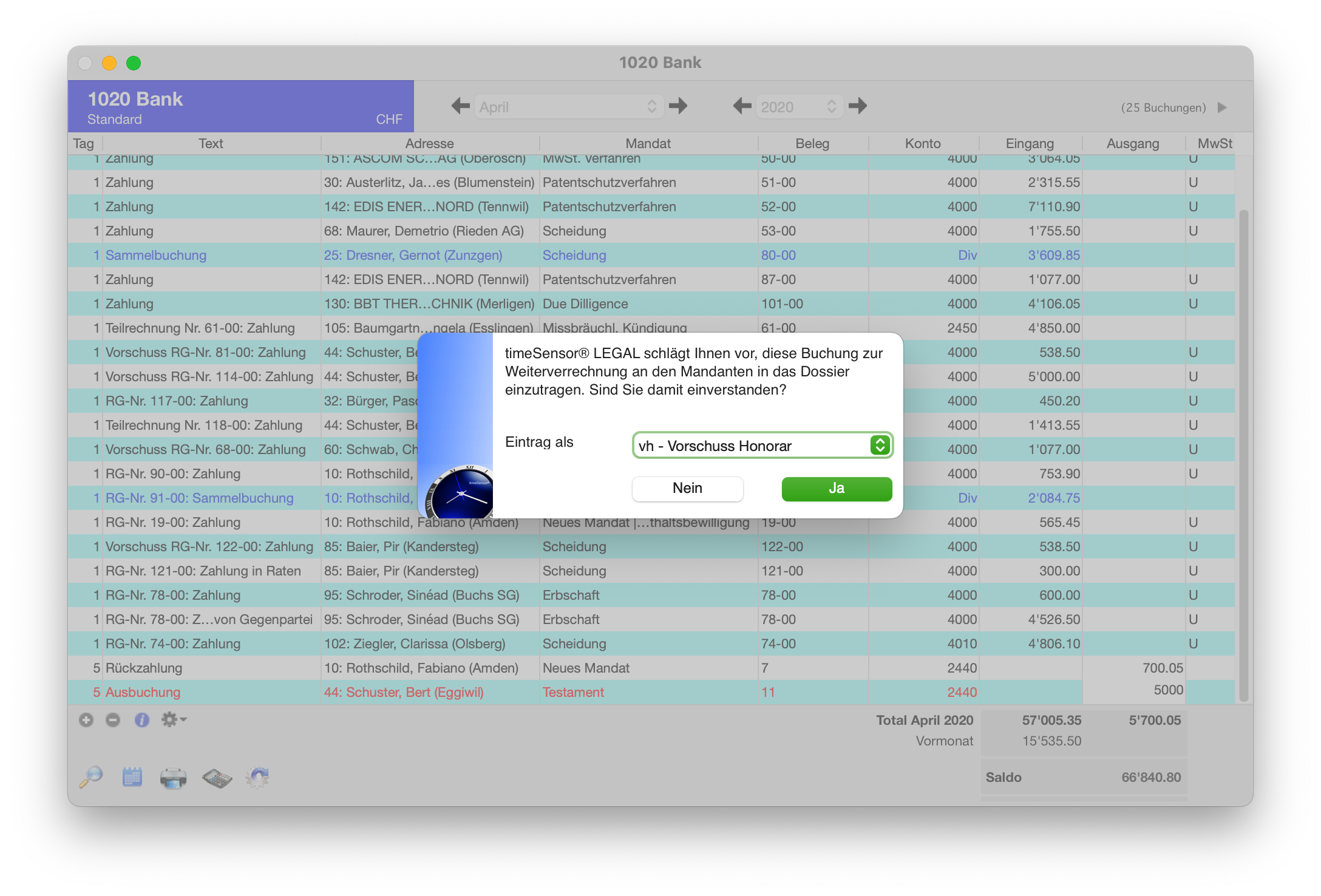Click the 5000 Ausgang amount
Screen dimensions: 1321x896
pos(1169,690)
